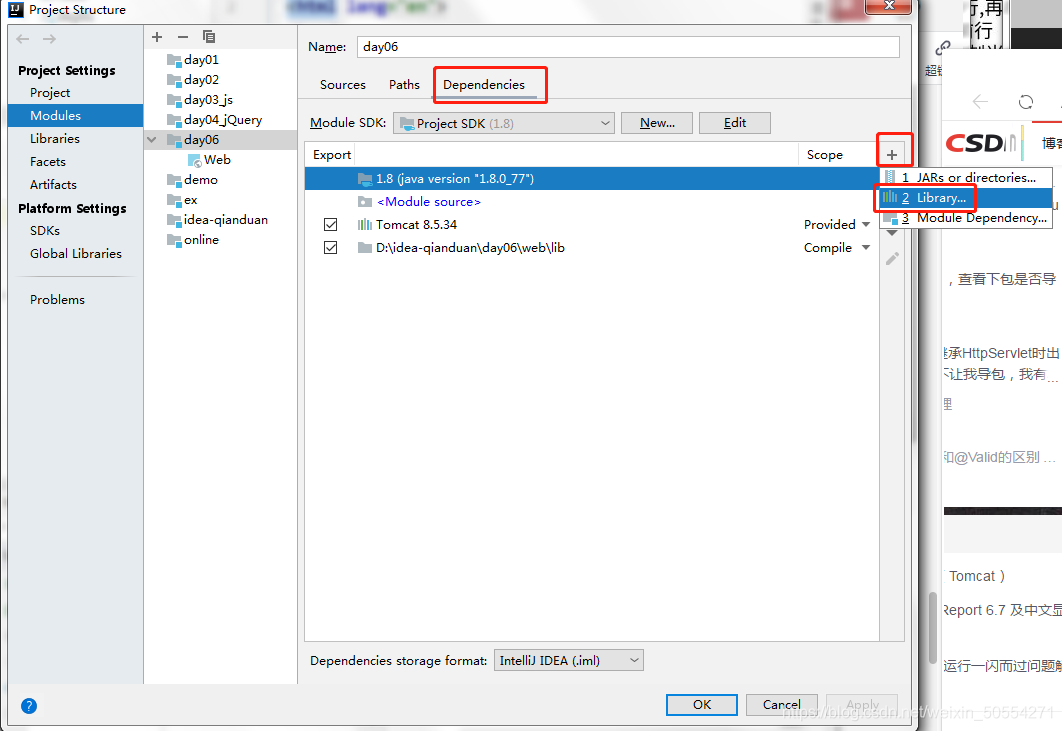Image resolution: width=1062 pixels, height=731 pixels.
Task: Click the IntelliJ logo in title bar
Action: point(16,9)
